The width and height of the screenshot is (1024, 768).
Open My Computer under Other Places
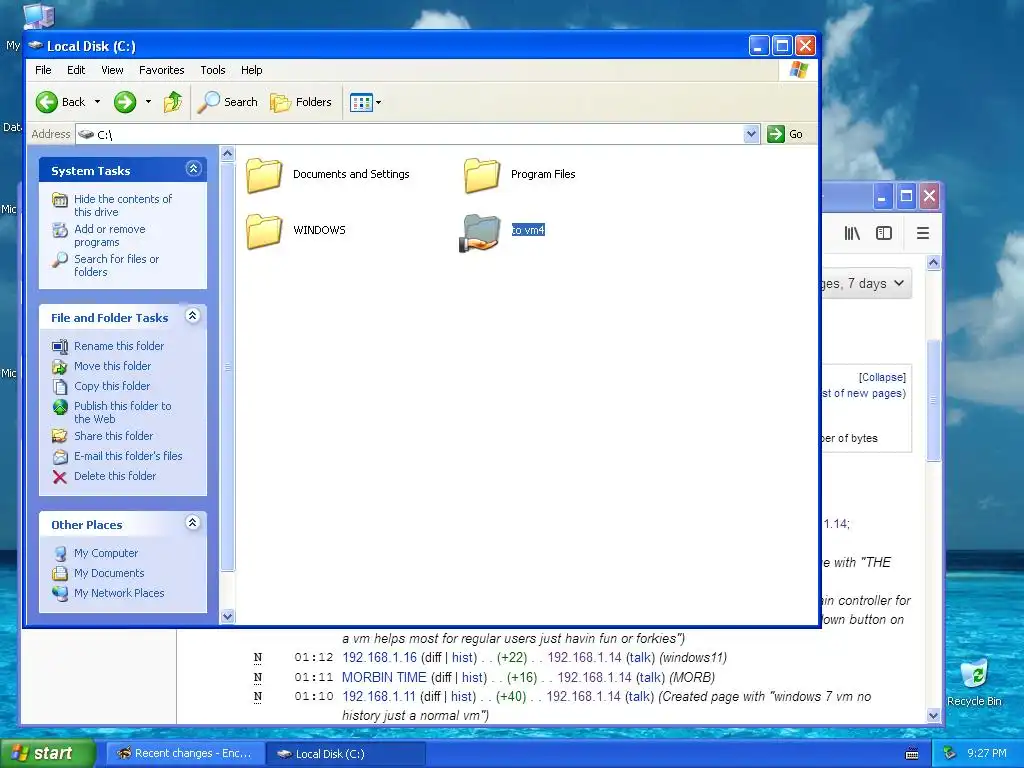pyautogui.click(x=106, y=553)
